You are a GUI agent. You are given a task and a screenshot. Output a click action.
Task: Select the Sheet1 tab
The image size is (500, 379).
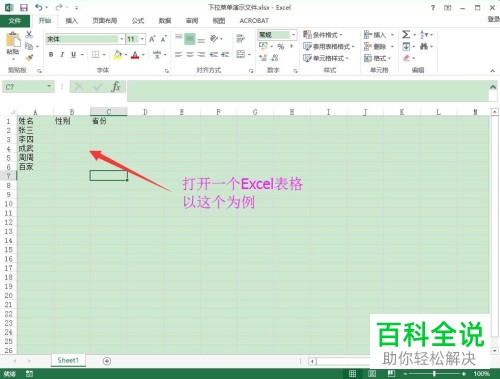pyautogui.click(x=68, y=360)
